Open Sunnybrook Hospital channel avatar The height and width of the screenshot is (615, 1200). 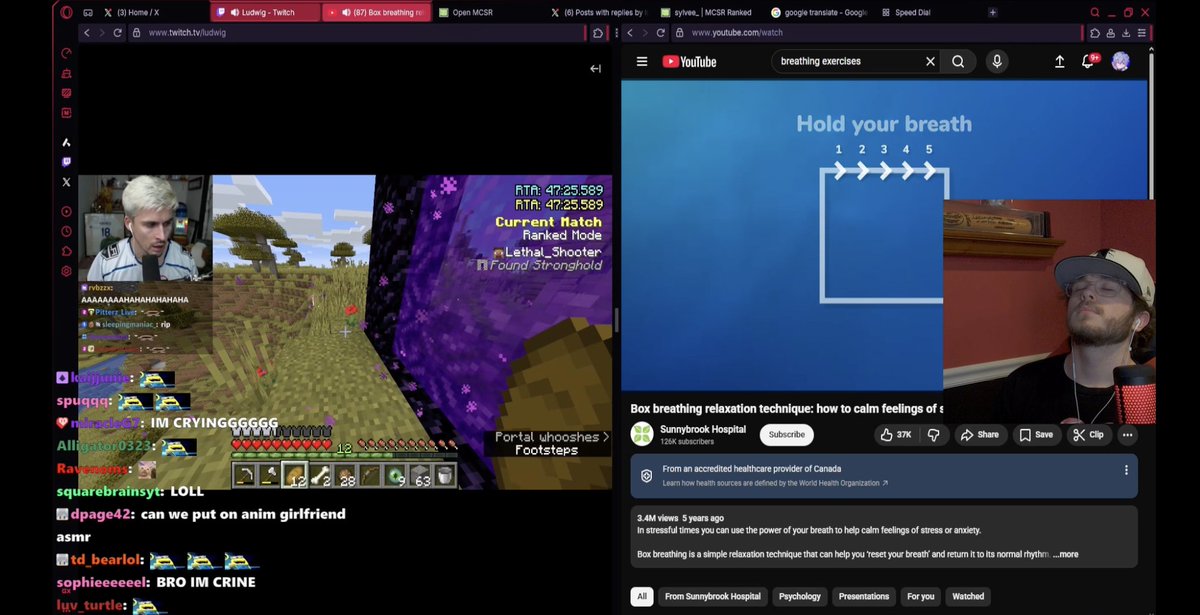click(642, 434)
